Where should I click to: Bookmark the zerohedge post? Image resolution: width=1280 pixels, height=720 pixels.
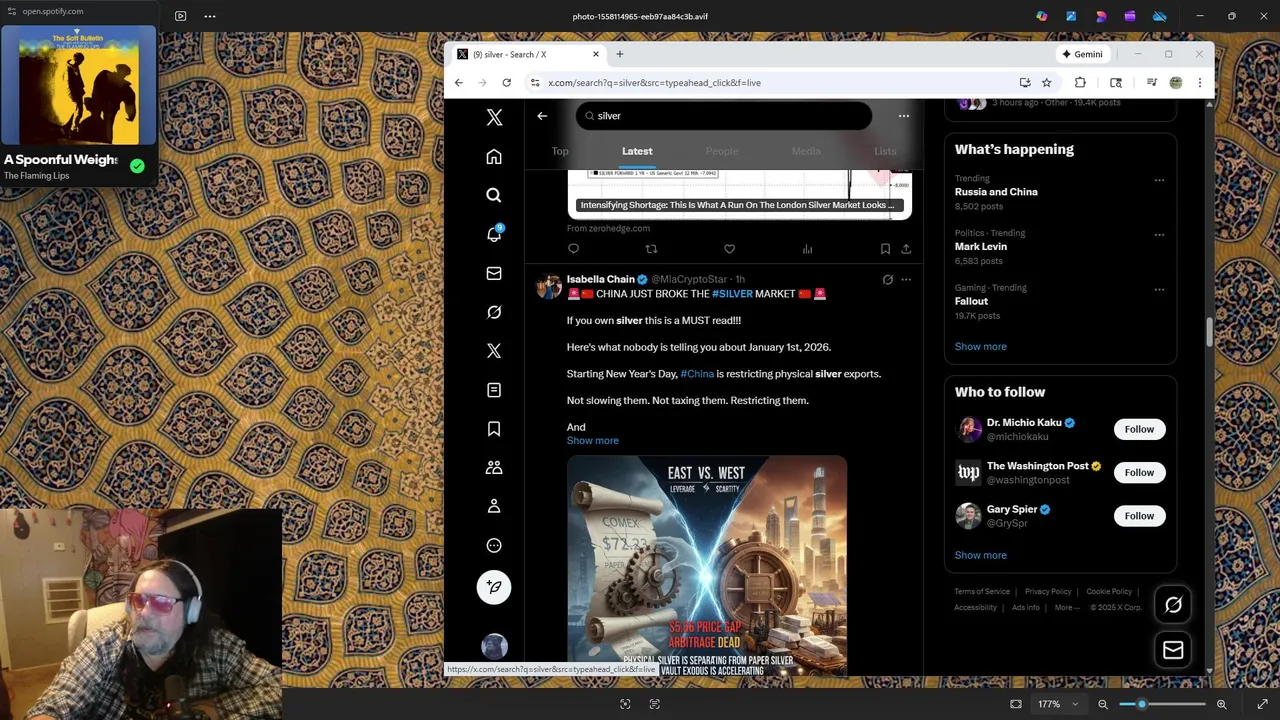click(x=885, y=249)
